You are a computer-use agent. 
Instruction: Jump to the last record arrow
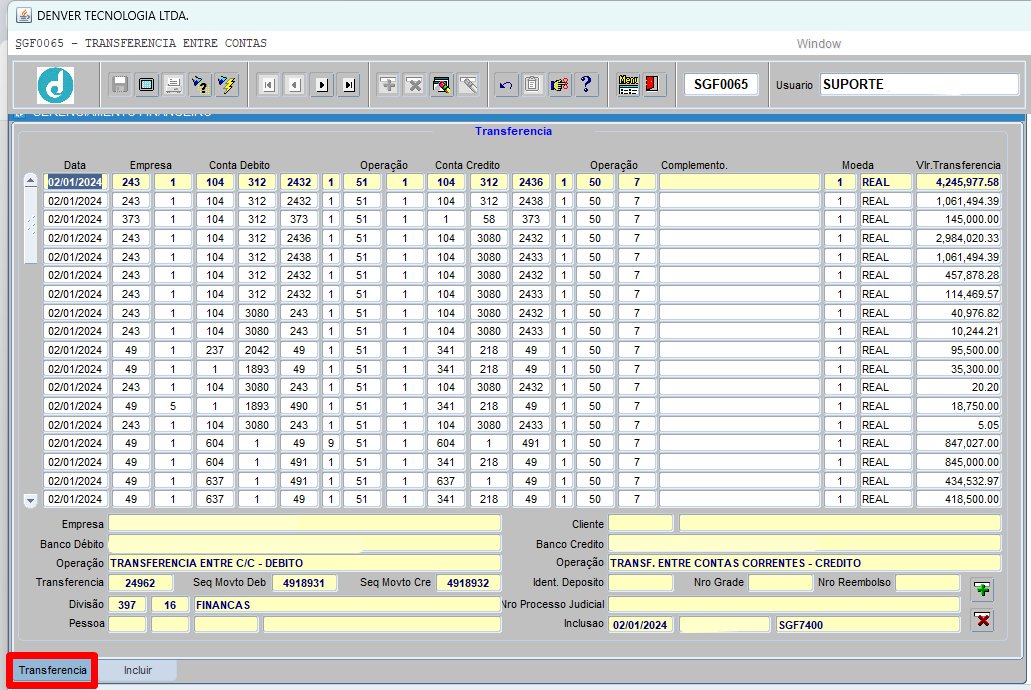click(x=349, y=85)
